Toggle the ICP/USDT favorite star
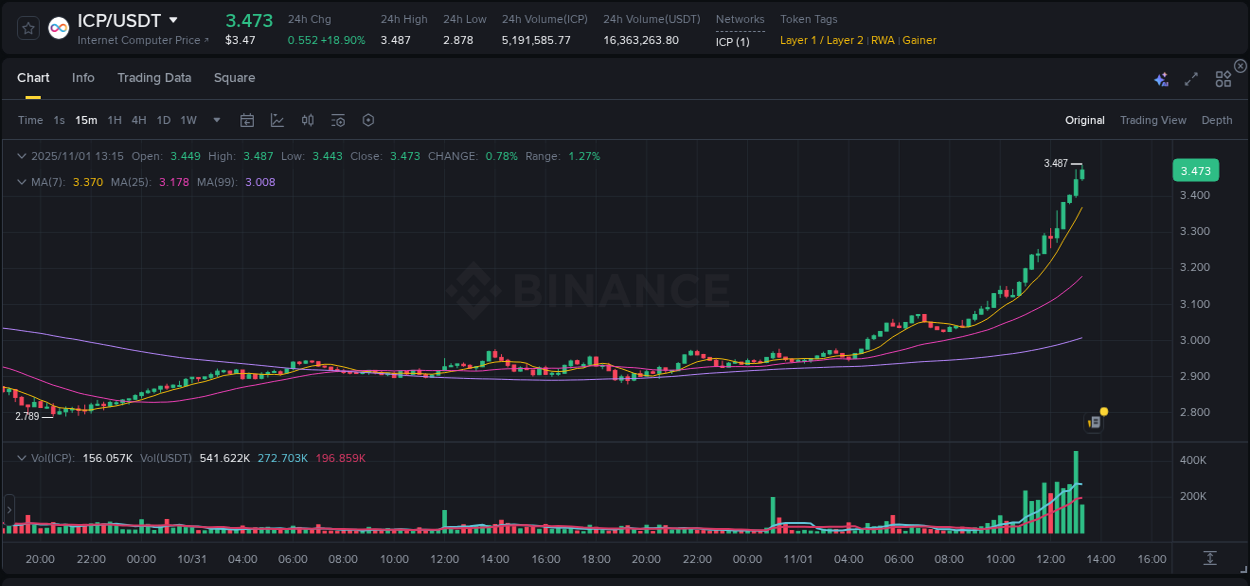Screen dimensions: 1250x586 pos(28,28)
